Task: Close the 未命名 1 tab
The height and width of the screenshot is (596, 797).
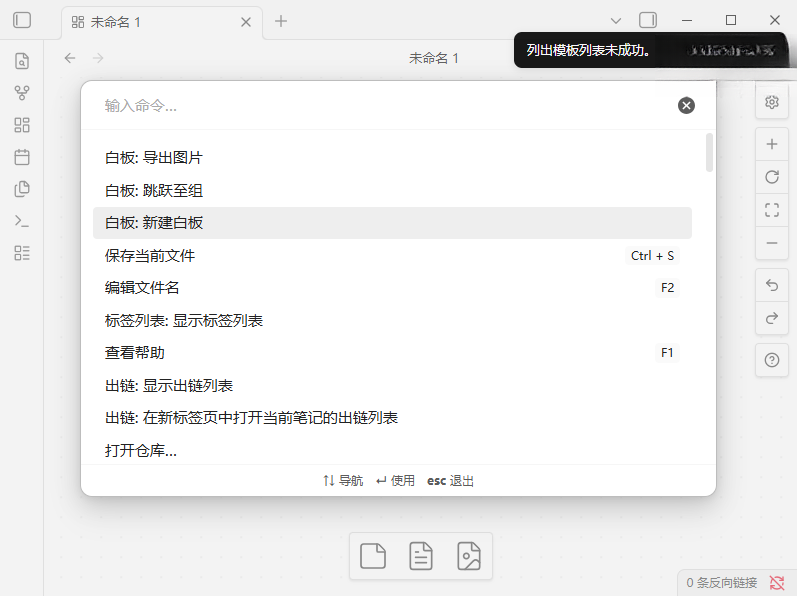Action: click(246, 22)
